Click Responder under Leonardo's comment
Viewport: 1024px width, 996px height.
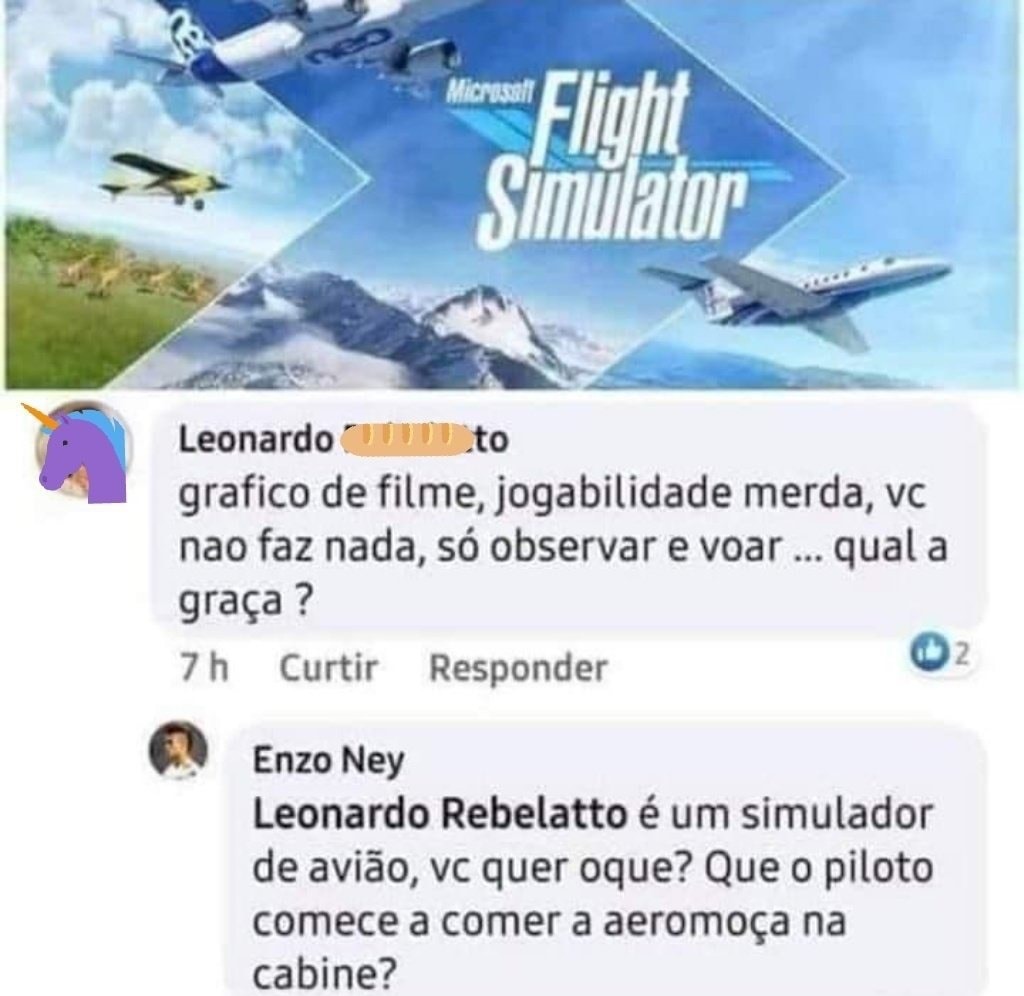(519, 667)
